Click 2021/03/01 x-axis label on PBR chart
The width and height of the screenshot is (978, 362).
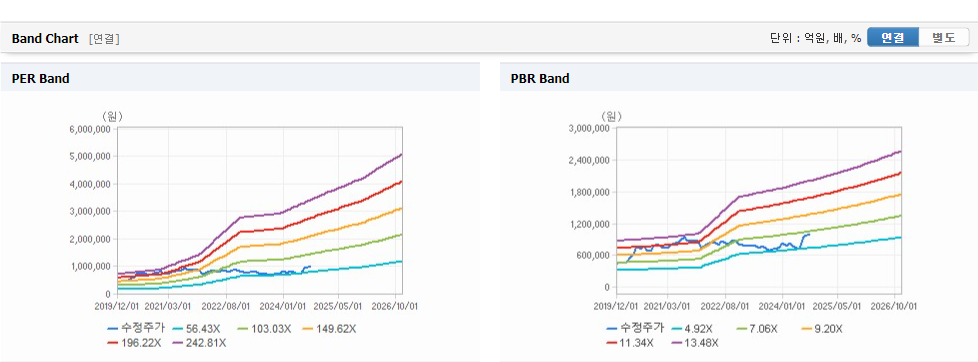[x=667, y=306]
